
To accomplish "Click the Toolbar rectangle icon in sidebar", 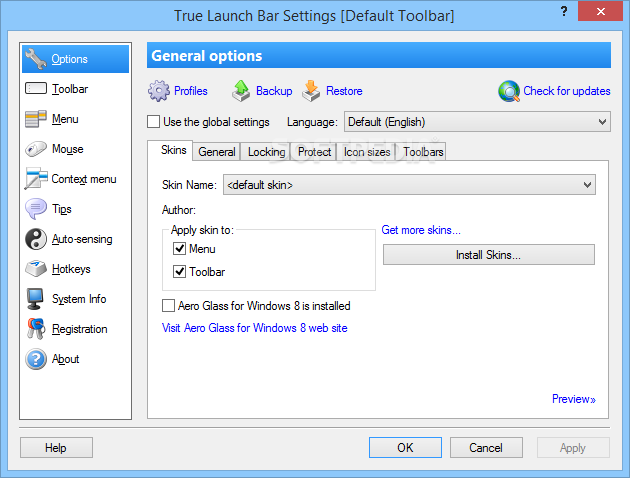I will point(36,88).
